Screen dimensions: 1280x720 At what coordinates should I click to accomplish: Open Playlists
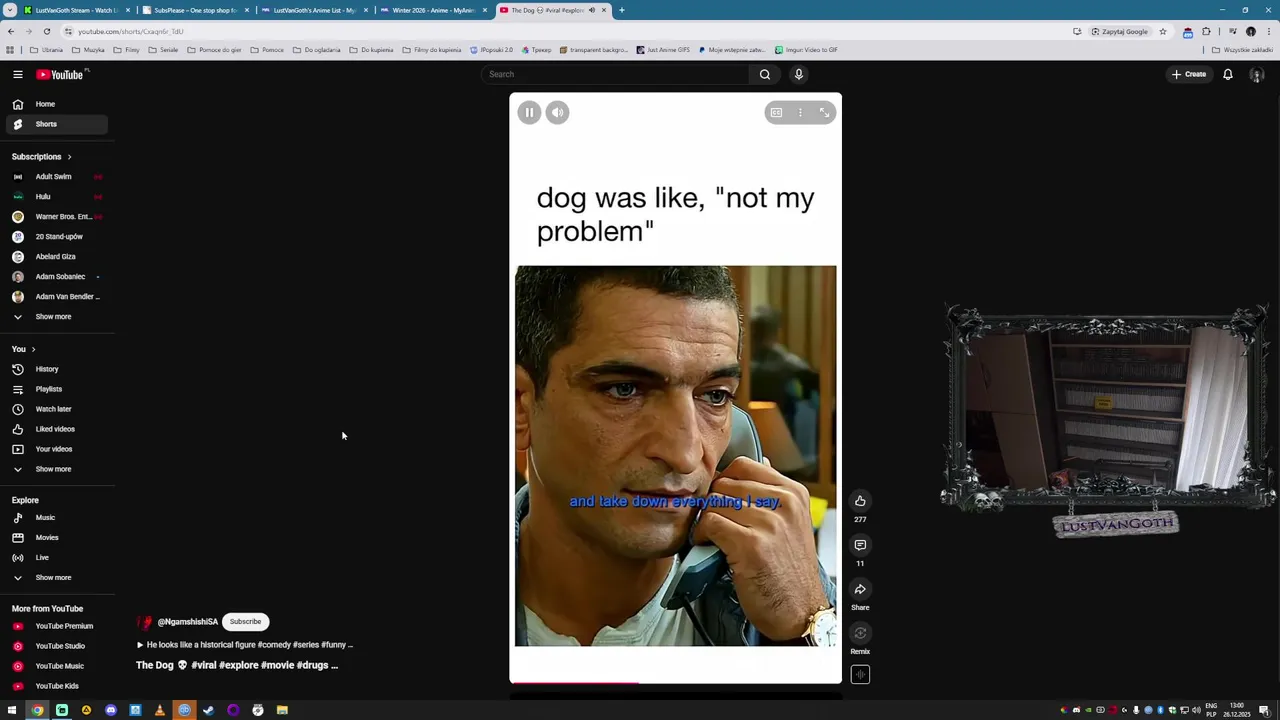(x=56, y=389)
